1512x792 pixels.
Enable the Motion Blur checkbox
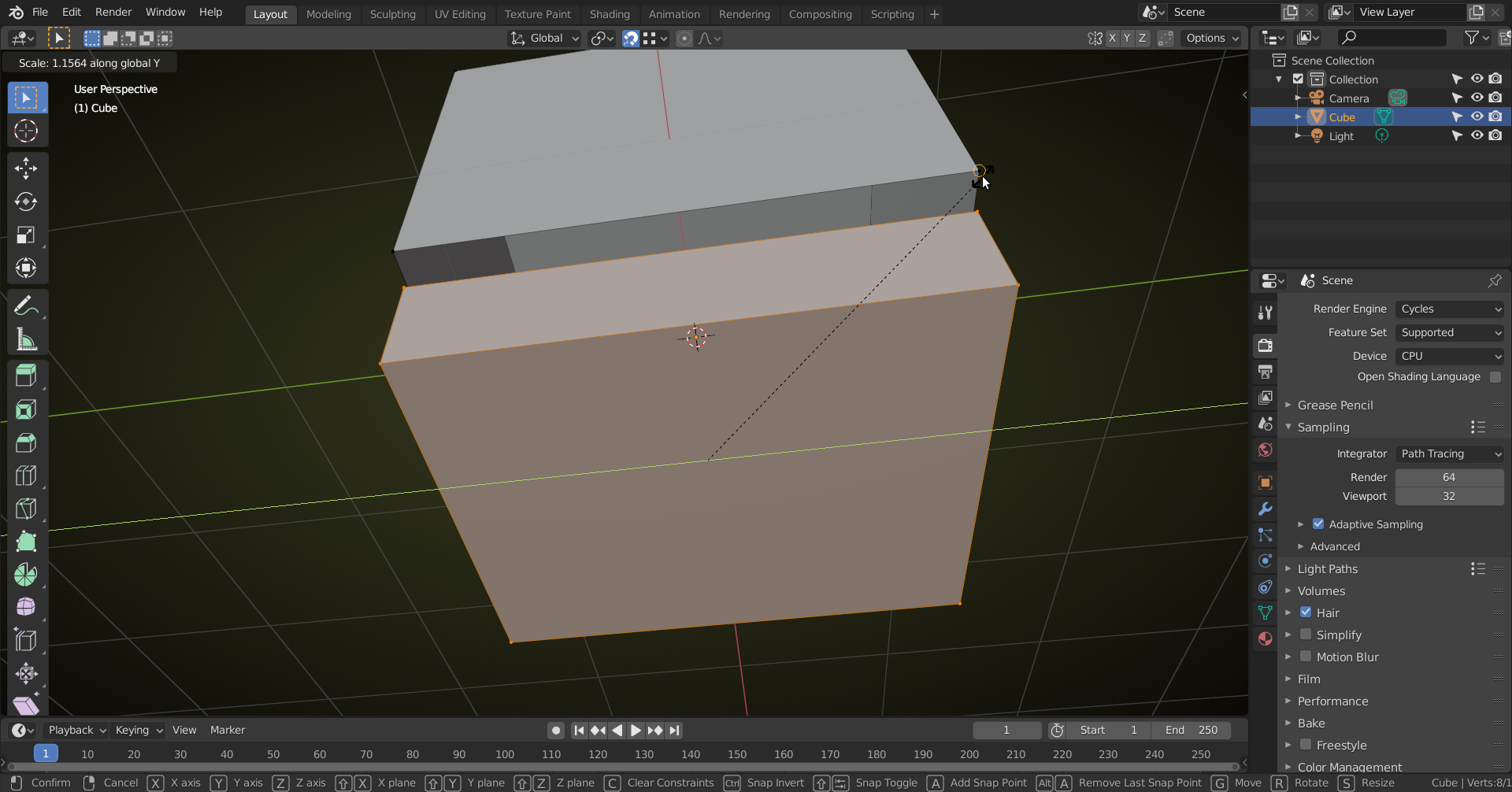1306,657
